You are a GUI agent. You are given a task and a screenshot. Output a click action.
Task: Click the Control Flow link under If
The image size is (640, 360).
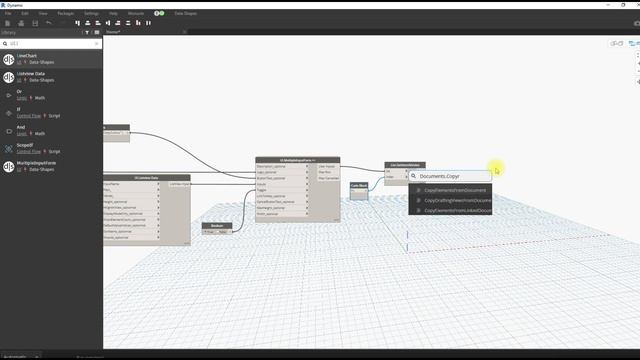pyautogui.click(x=29, y=116)
